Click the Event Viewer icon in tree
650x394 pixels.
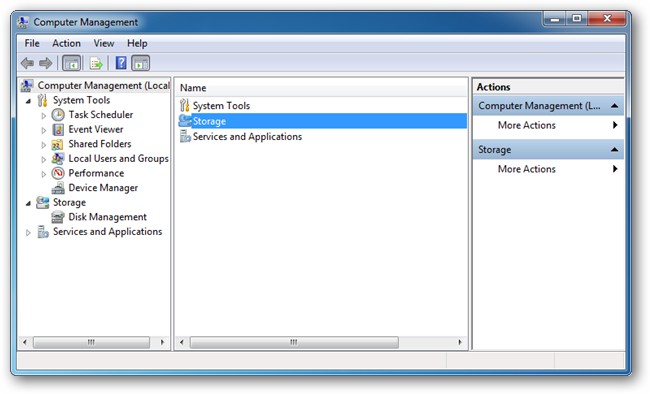[x=58, y=129]
